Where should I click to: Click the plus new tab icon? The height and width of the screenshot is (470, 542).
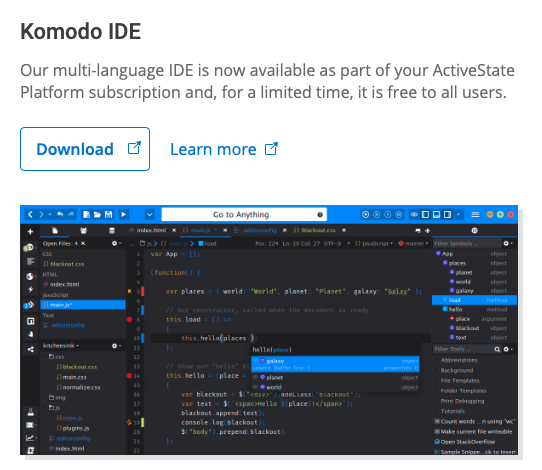(428, 231)
